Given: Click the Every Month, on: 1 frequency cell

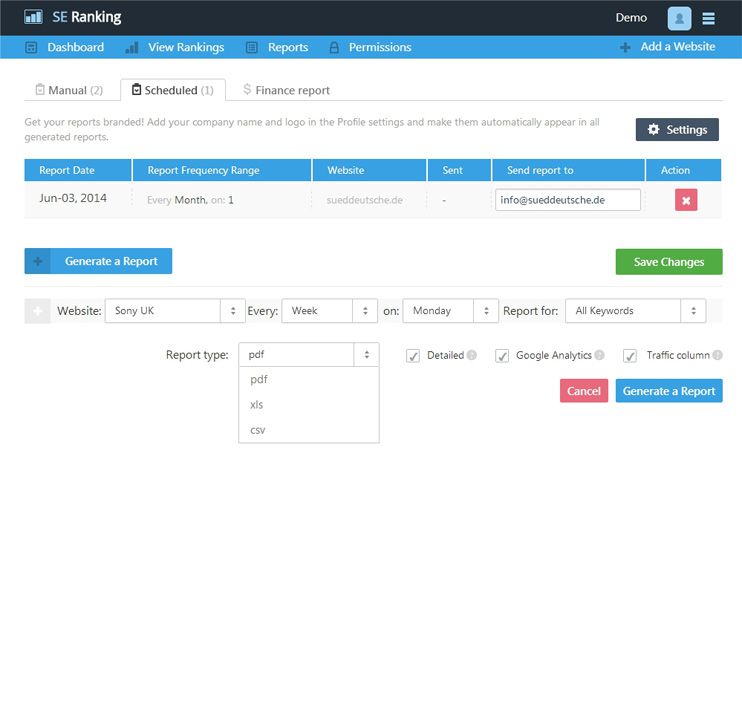Looking at the screenshot, I should pos(190,200).
